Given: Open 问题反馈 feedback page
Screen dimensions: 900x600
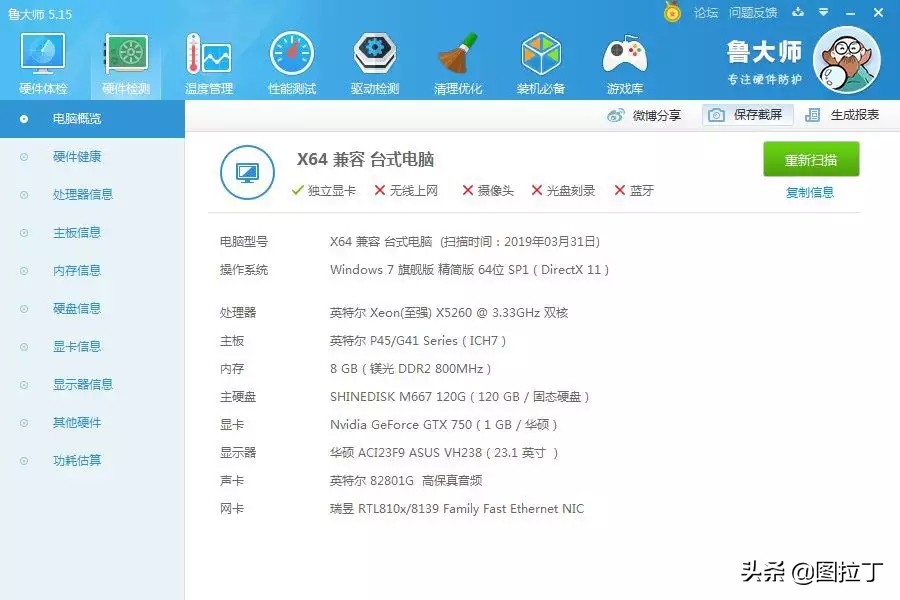Looking at the screenshot, I should pos(753,13).
